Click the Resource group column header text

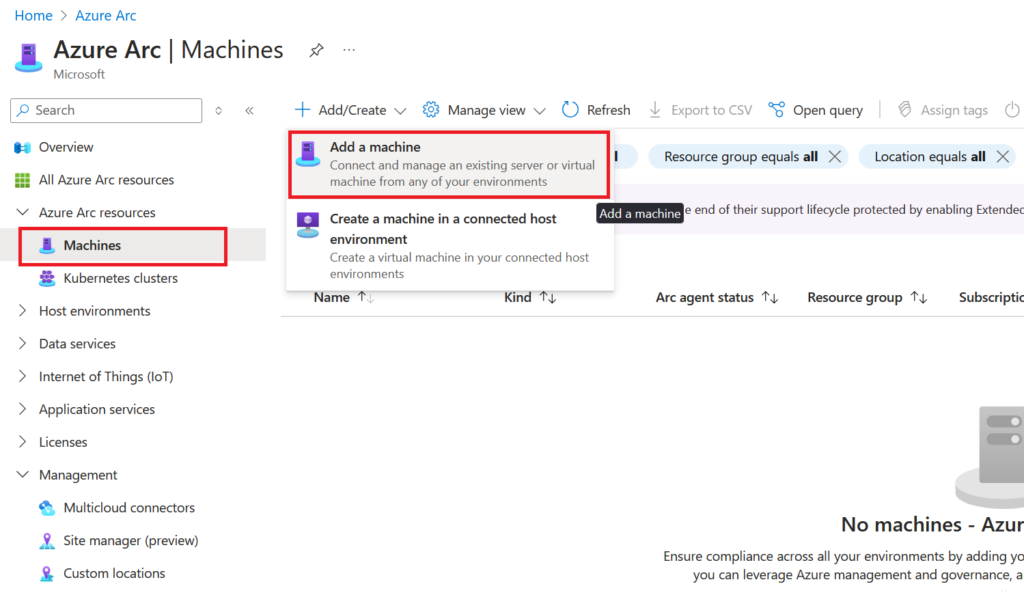point(855,298)
